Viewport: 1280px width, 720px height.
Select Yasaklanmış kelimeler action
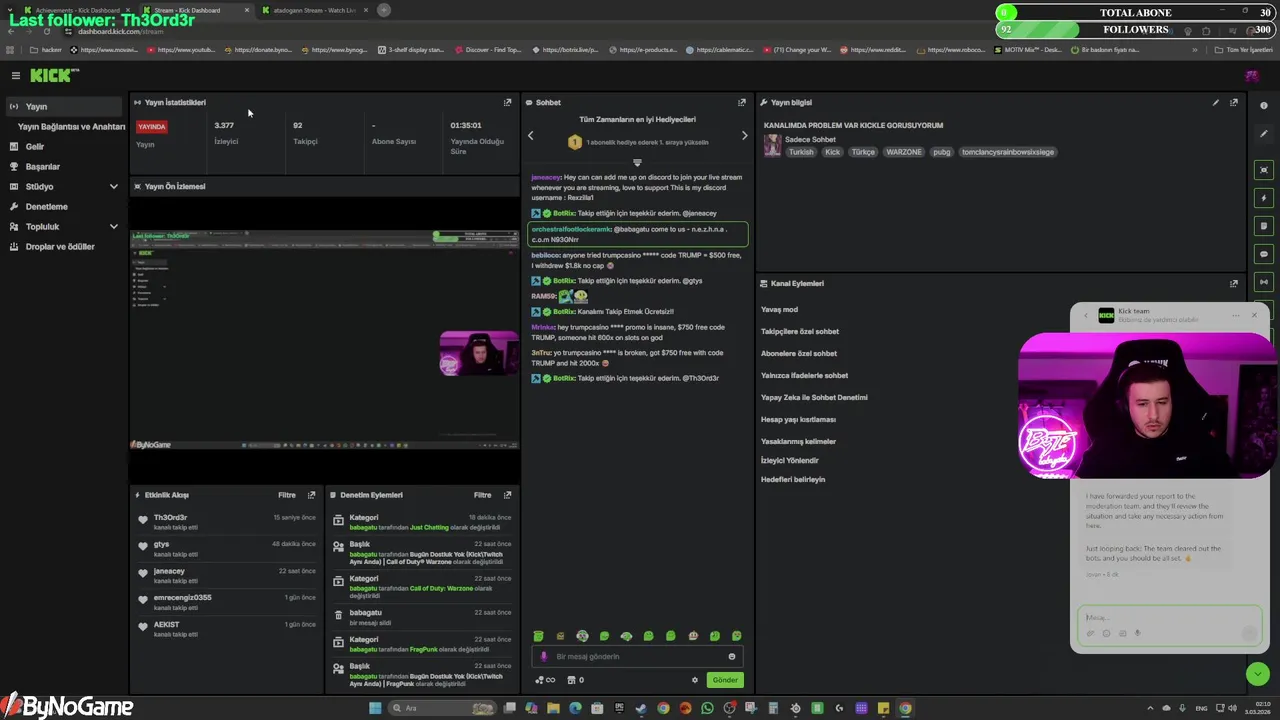click(x=798, y=441)
